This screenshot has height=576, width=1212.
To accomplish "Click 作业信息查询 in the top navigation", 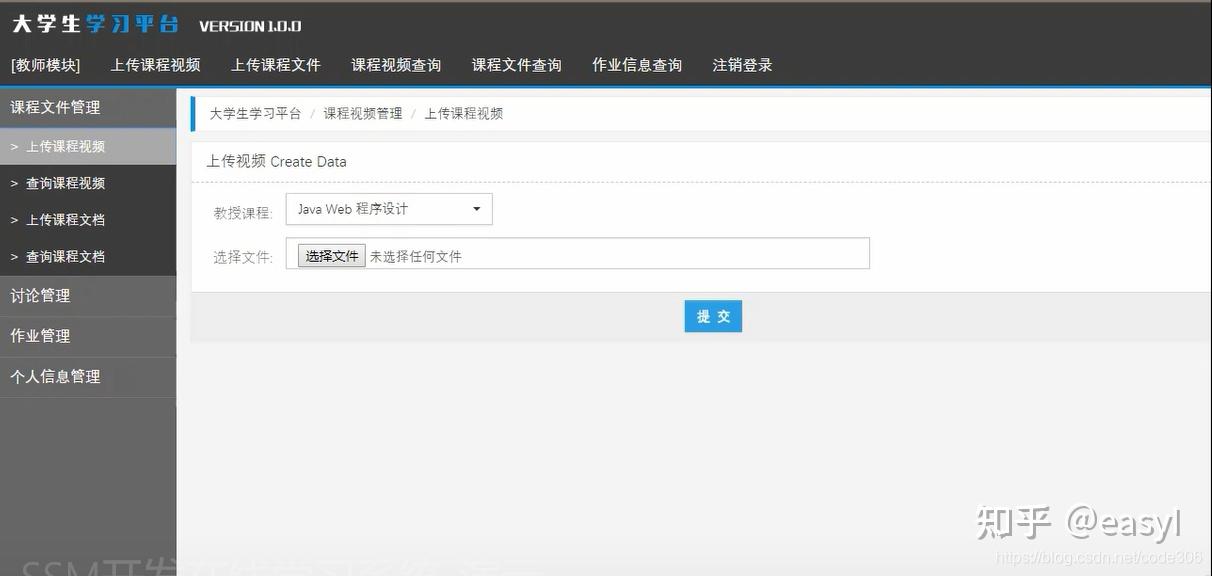I will coord(638,64).
